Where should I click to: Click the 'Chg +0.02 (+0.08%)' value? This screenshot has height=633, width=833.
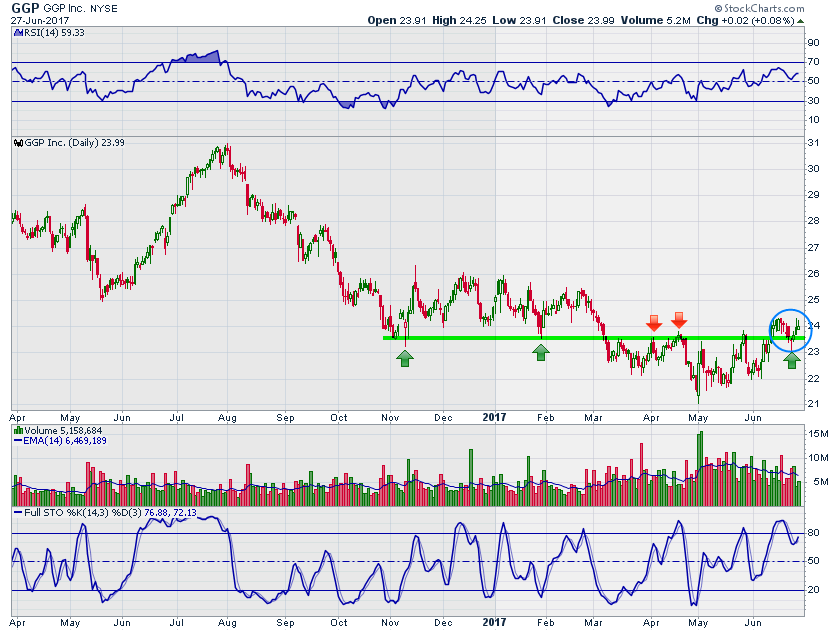[746, 21]
